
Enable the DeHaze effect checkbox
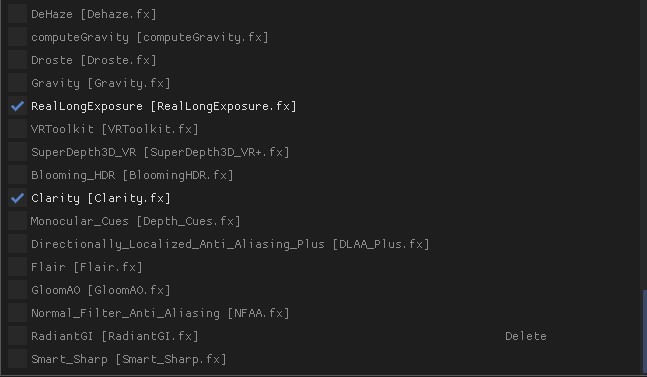pyautogui.click(x=17, y=14)
